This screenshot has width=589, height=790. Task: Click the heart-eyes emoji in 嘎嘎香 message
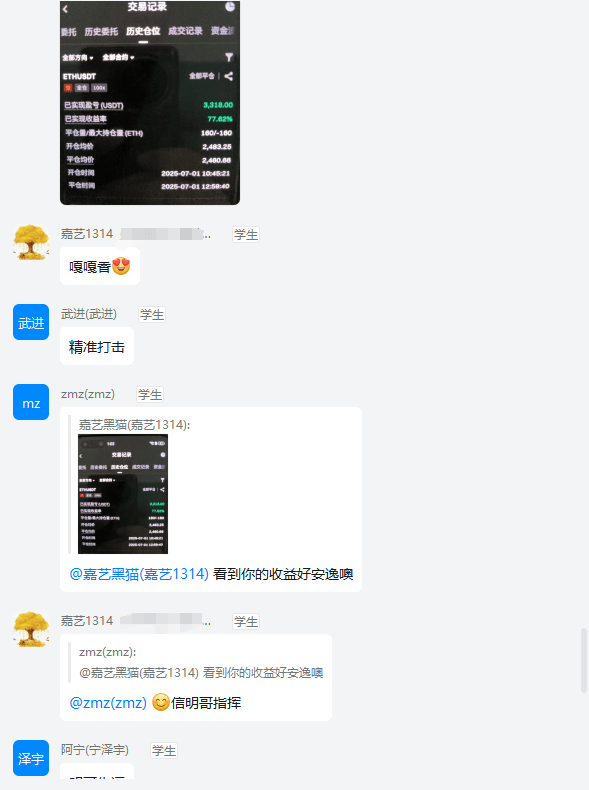point(121,266)
